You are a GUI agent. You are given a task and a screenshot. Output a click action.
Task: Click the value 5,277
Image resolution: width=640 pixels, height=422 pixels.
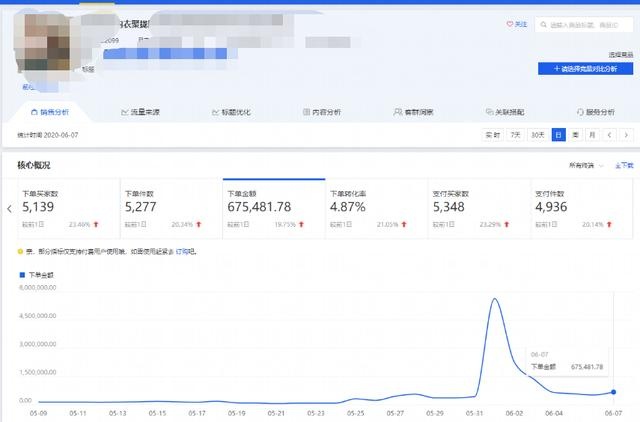pyautogui.click(x=140, y=207)
